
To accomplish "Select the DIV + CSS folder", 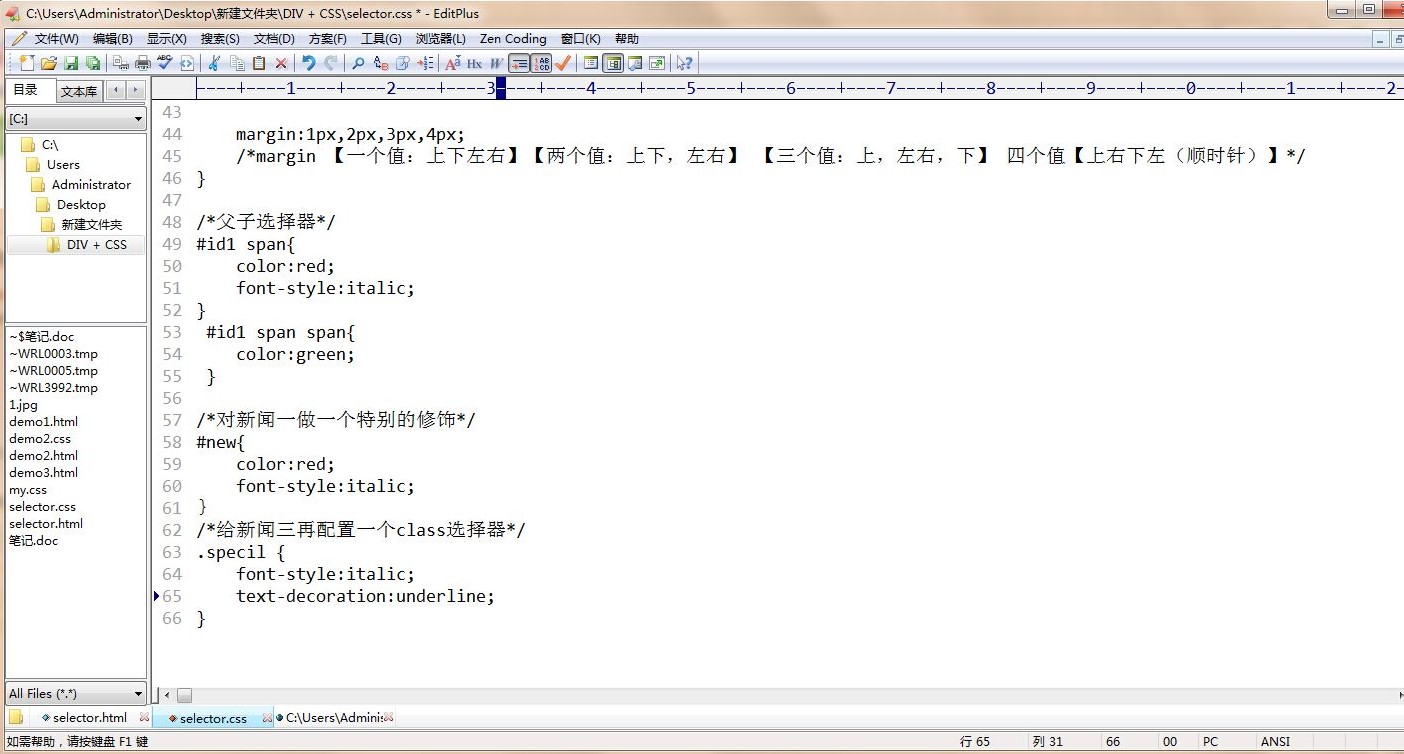I will pyautogui.click(x=97, y=244).
